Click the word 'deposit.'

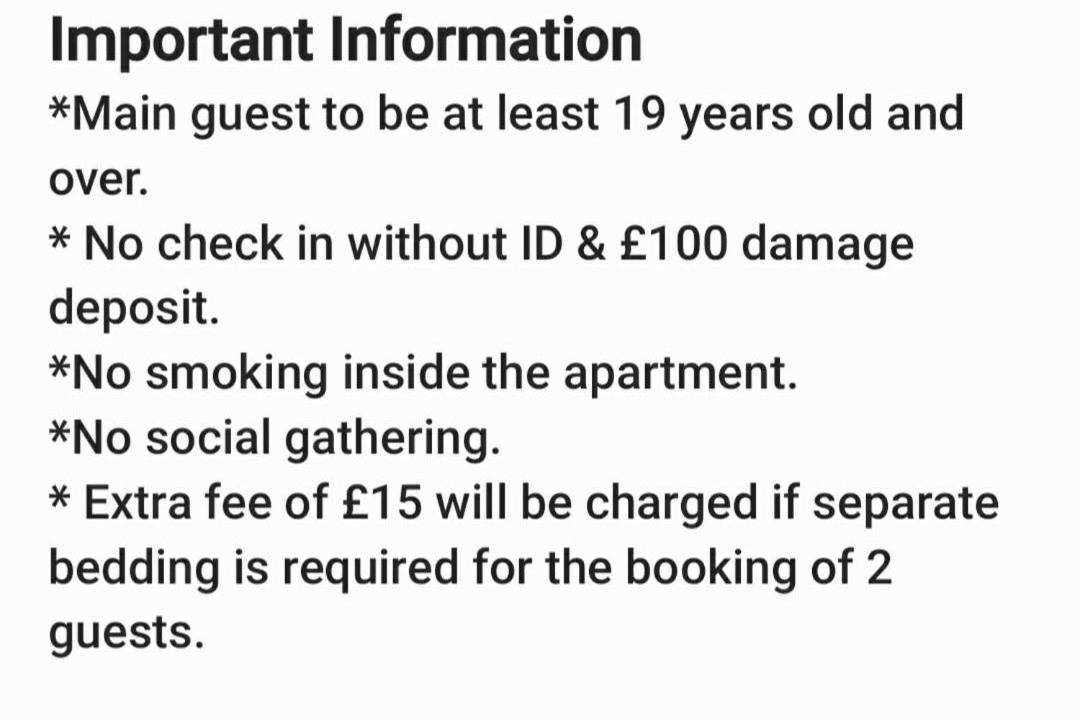click(134, 308)
